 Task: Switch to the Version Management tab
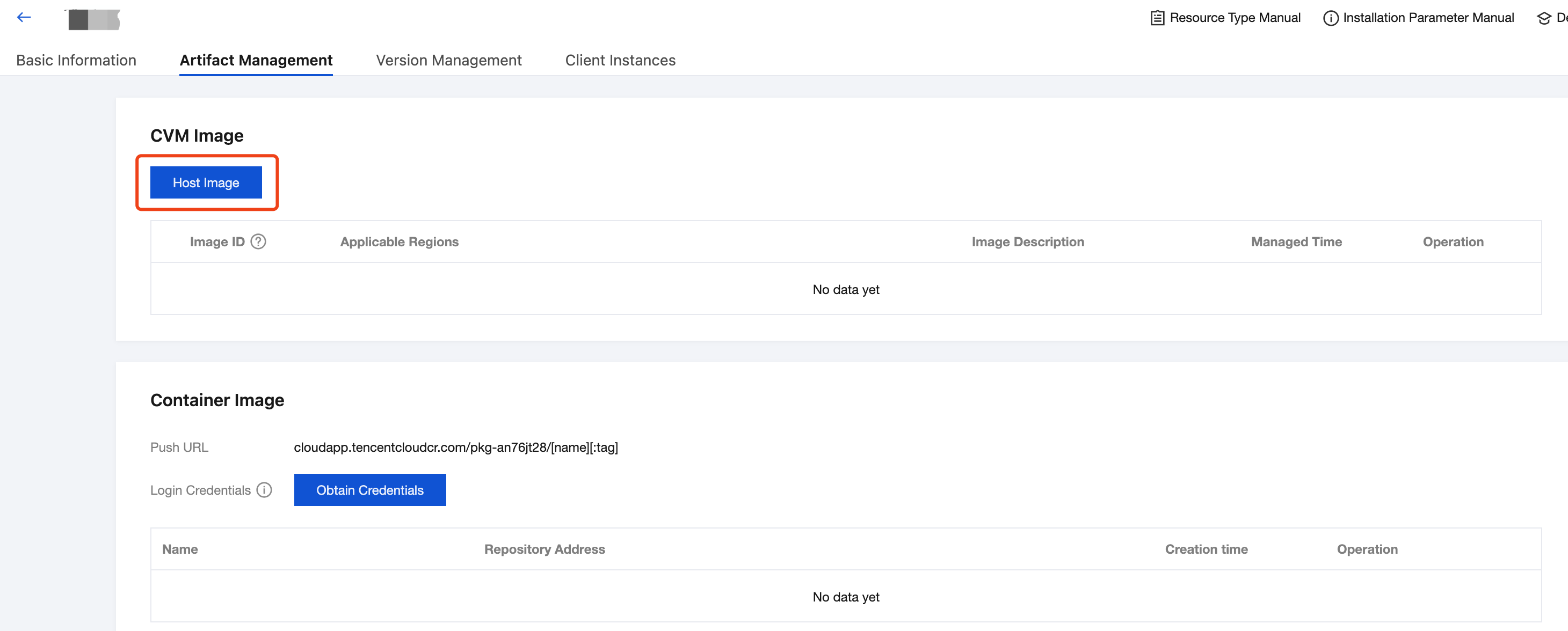point(448,60)
